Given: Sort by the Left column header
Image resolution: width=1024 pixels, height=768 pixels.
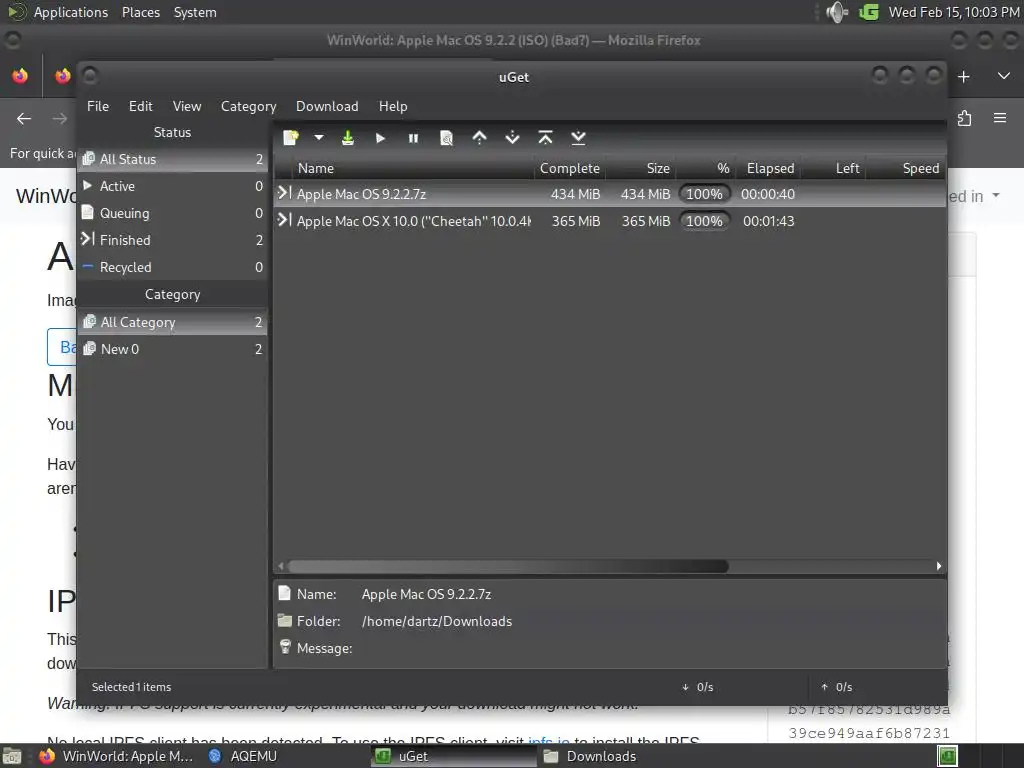Looking at the screenshot, I should [833, 168].
